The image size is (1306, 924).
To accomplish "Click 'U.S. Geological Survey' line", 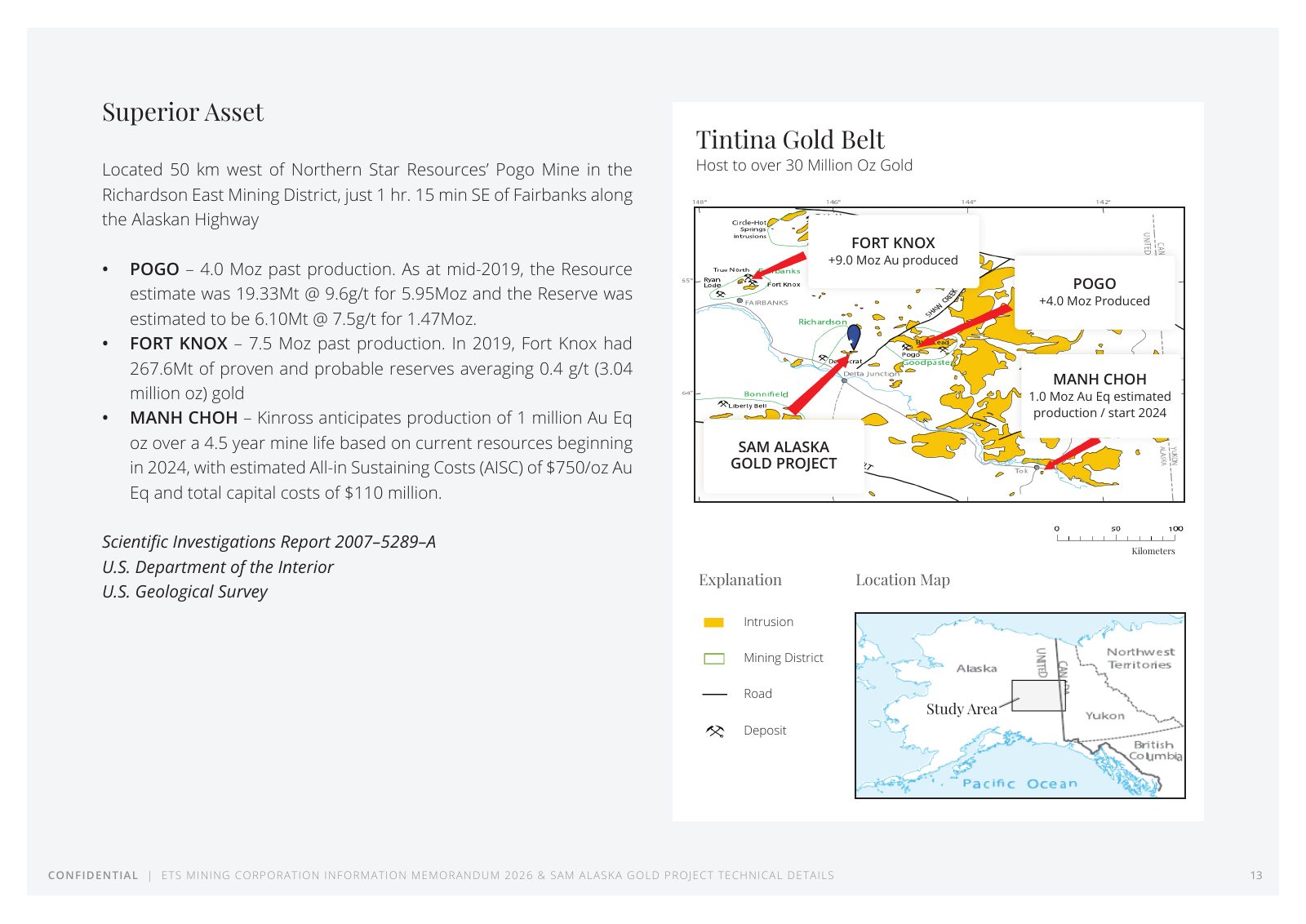I will coord(184,592).
